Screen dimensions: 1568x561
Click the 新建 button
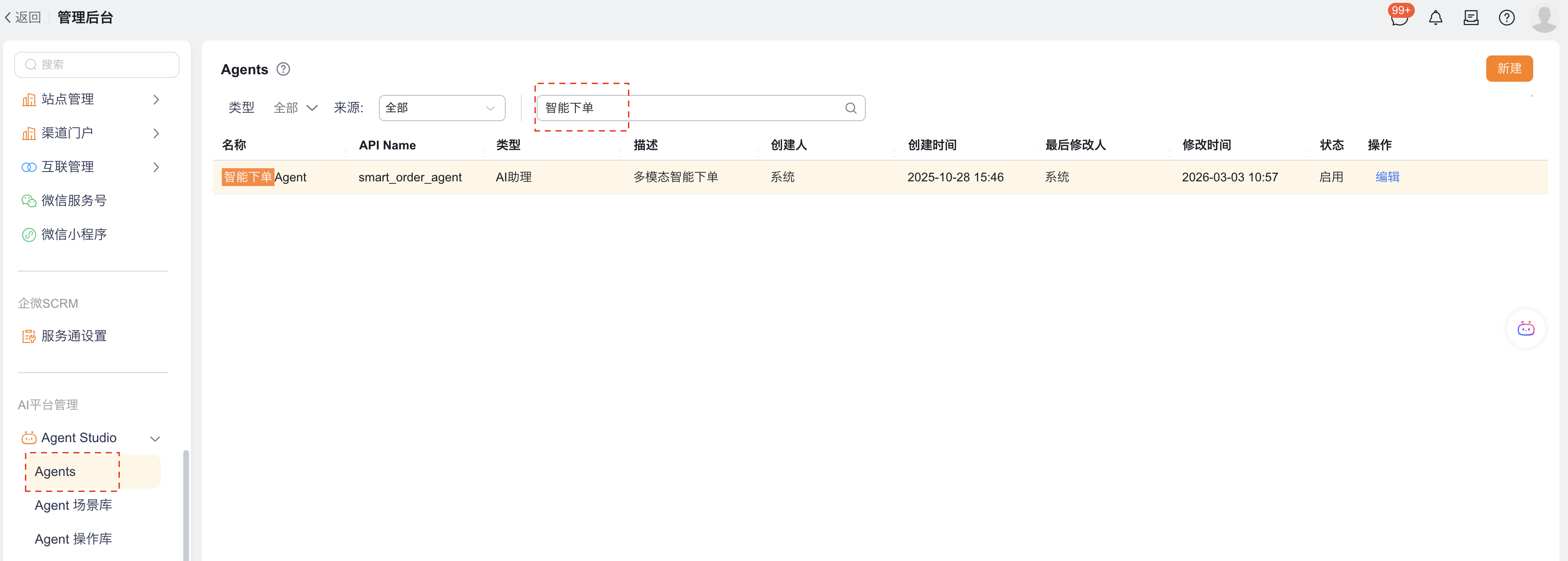point(1509,69)
